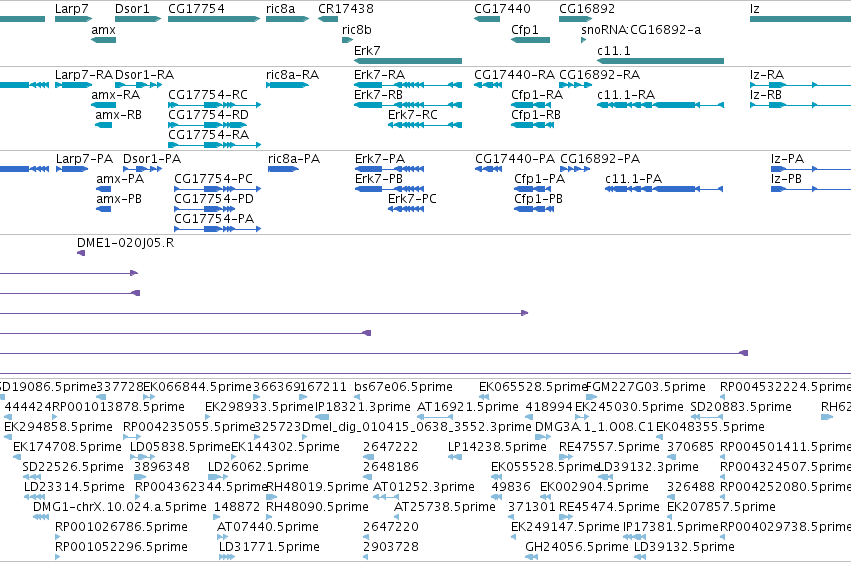Select the c11.1 gene bar
Image resolution: width=851 pixels, height=562 pixels.
pyautogui.click(x=660, y=61)
